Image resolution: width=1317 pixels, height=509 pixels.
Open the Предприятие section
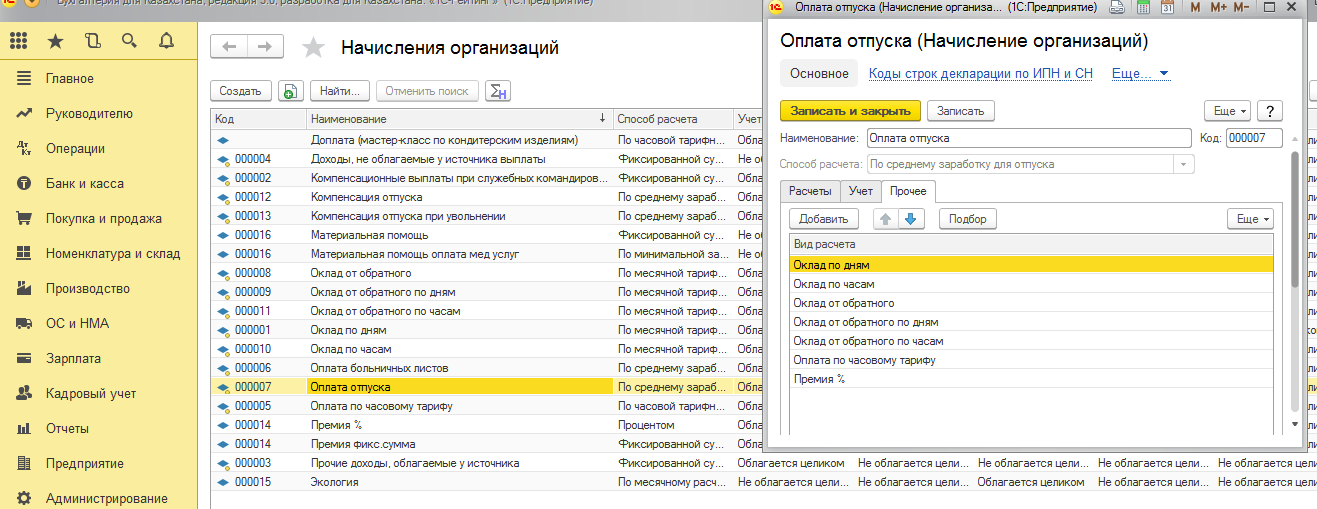tap(85, 463)
